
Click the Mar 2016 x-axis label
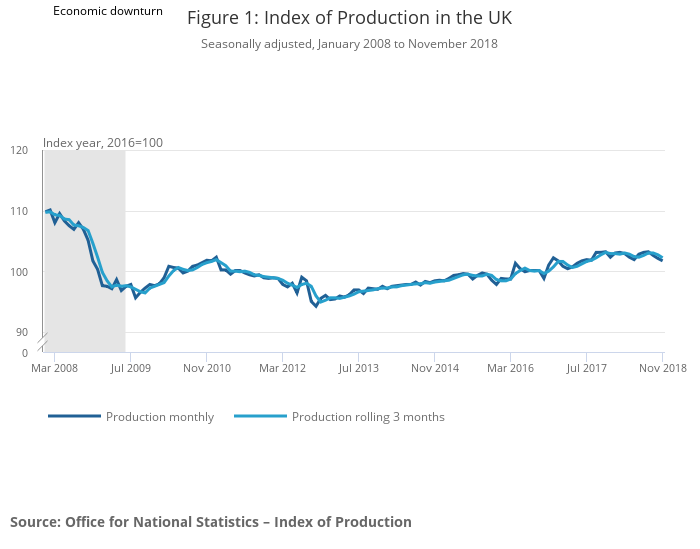pyautogui.click(x=510, y=369)
